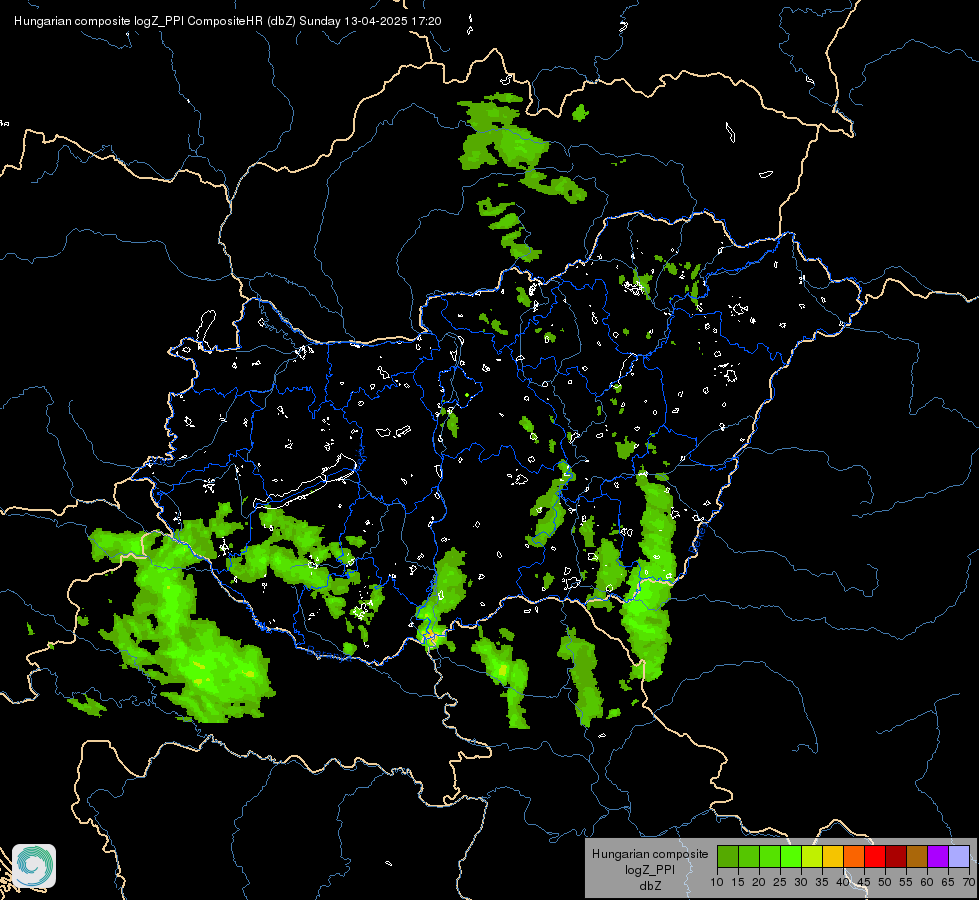Select the 60–65 dBZ purple swatch
The width and height of the screenshot is (979, 900).
938,856
